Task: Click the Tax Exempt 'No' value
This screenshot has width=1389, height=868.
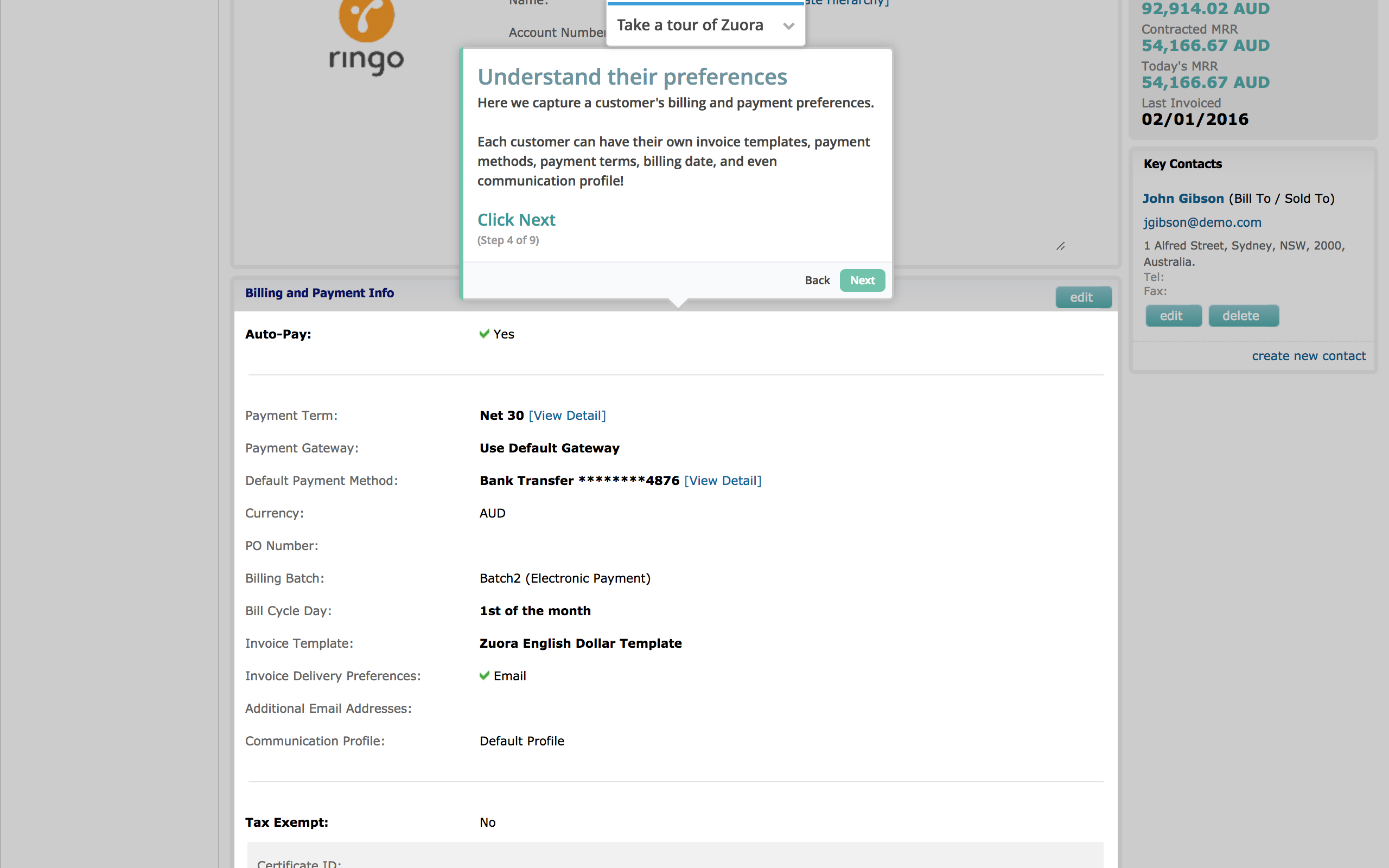Action: (x=487, y=822)
